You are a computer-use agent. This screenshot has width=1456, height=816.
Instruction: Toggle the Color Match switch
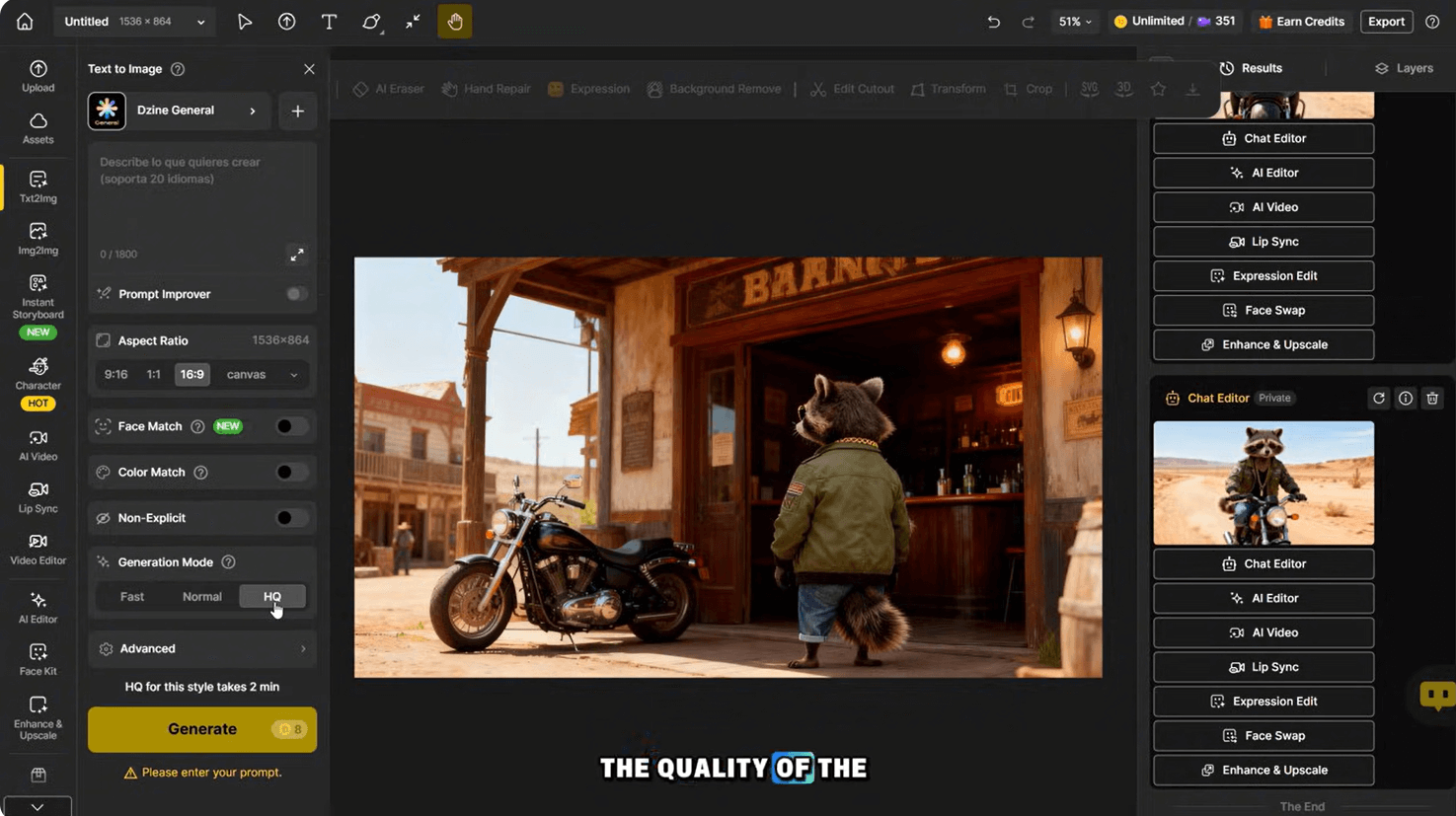pyautogui.click(x=290, y=473)
